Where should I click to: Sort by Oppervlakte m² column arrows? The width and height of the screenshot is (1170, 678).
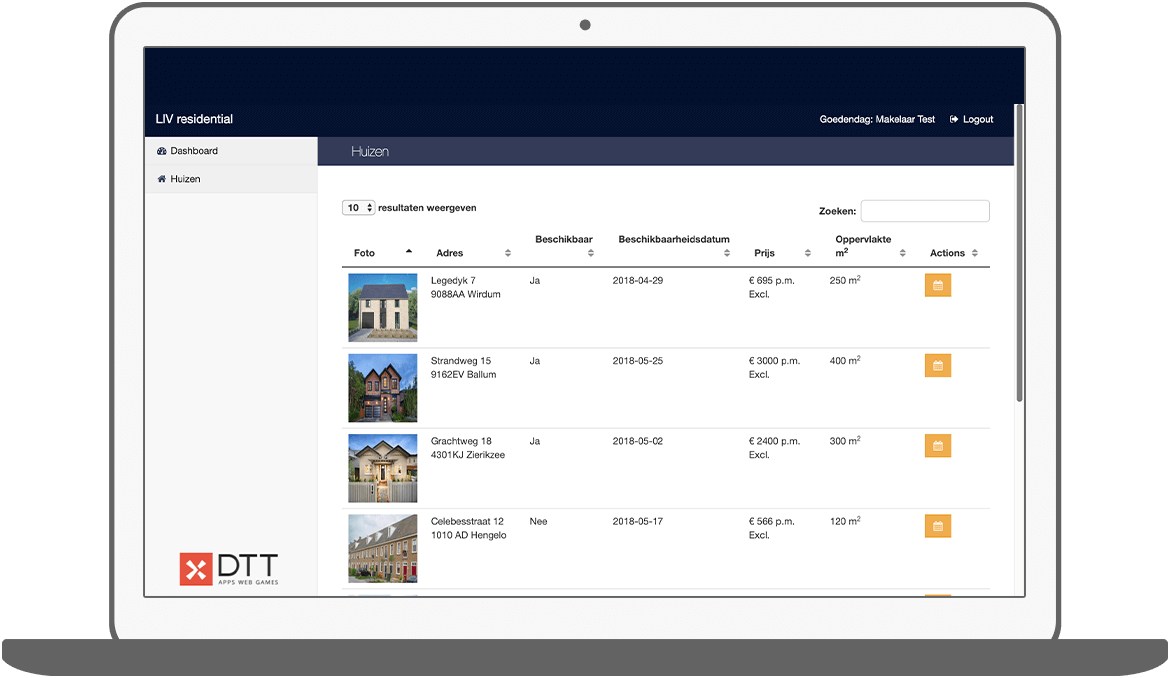coord(902,253)
